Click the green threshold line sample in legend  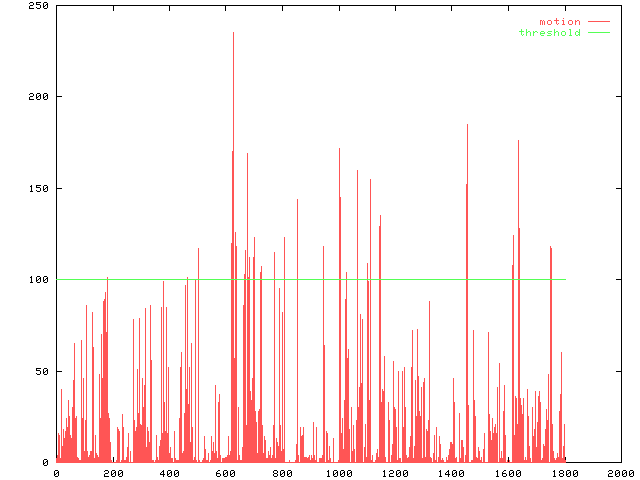[x=598, y=33]
